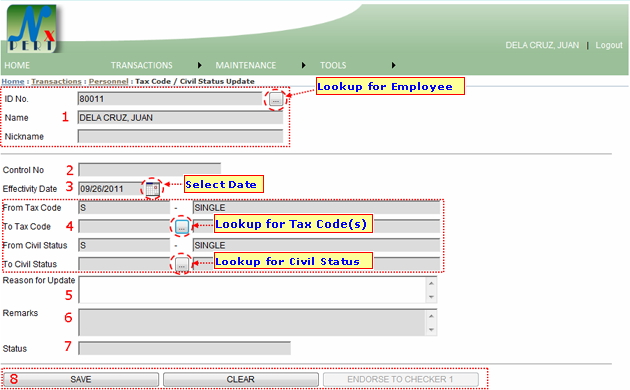
Task: Open the MAINTENANCE menu
Action: (246, 65)
